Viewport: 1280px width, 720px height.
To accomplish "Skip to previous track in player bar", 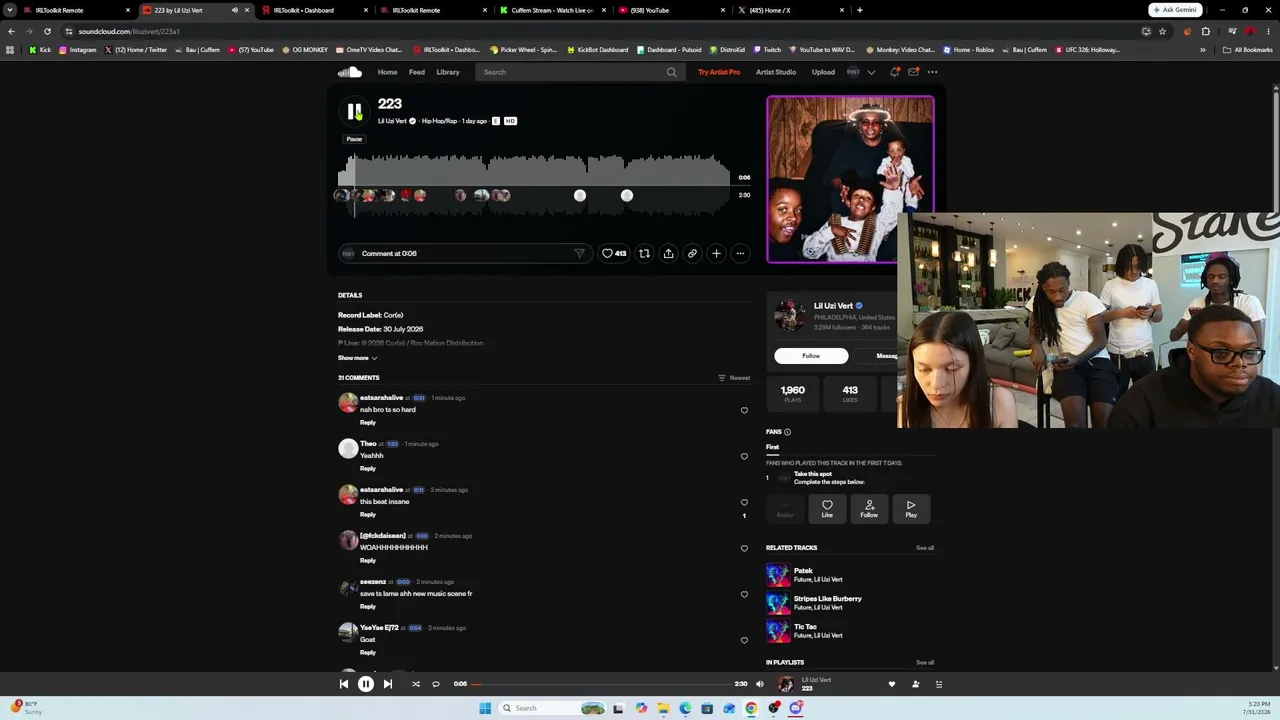I will pyautogui.click(x=343, y=684).
